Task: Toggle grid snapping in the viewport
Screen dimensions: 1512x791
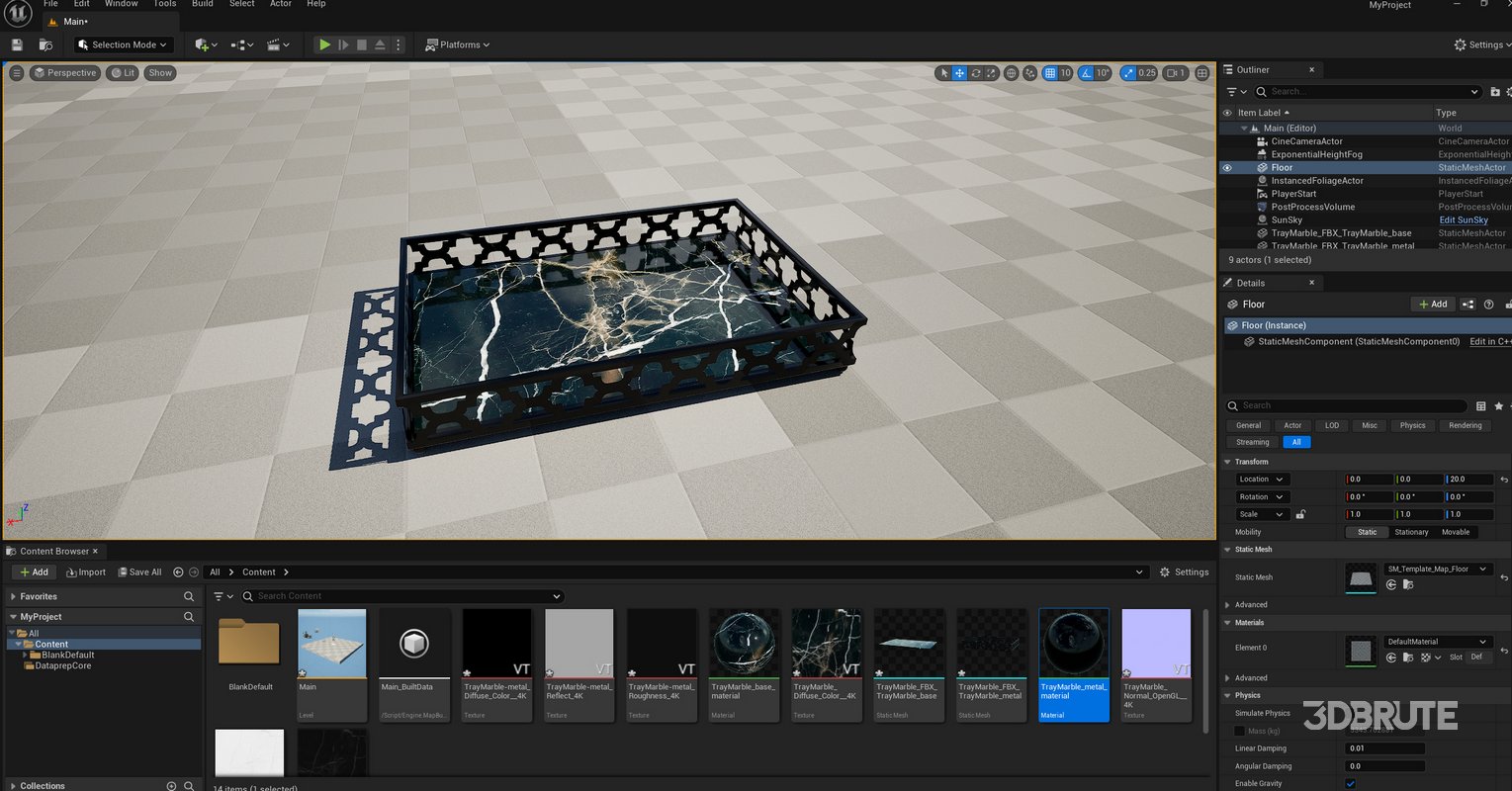Action: [x=1050, y=73]
